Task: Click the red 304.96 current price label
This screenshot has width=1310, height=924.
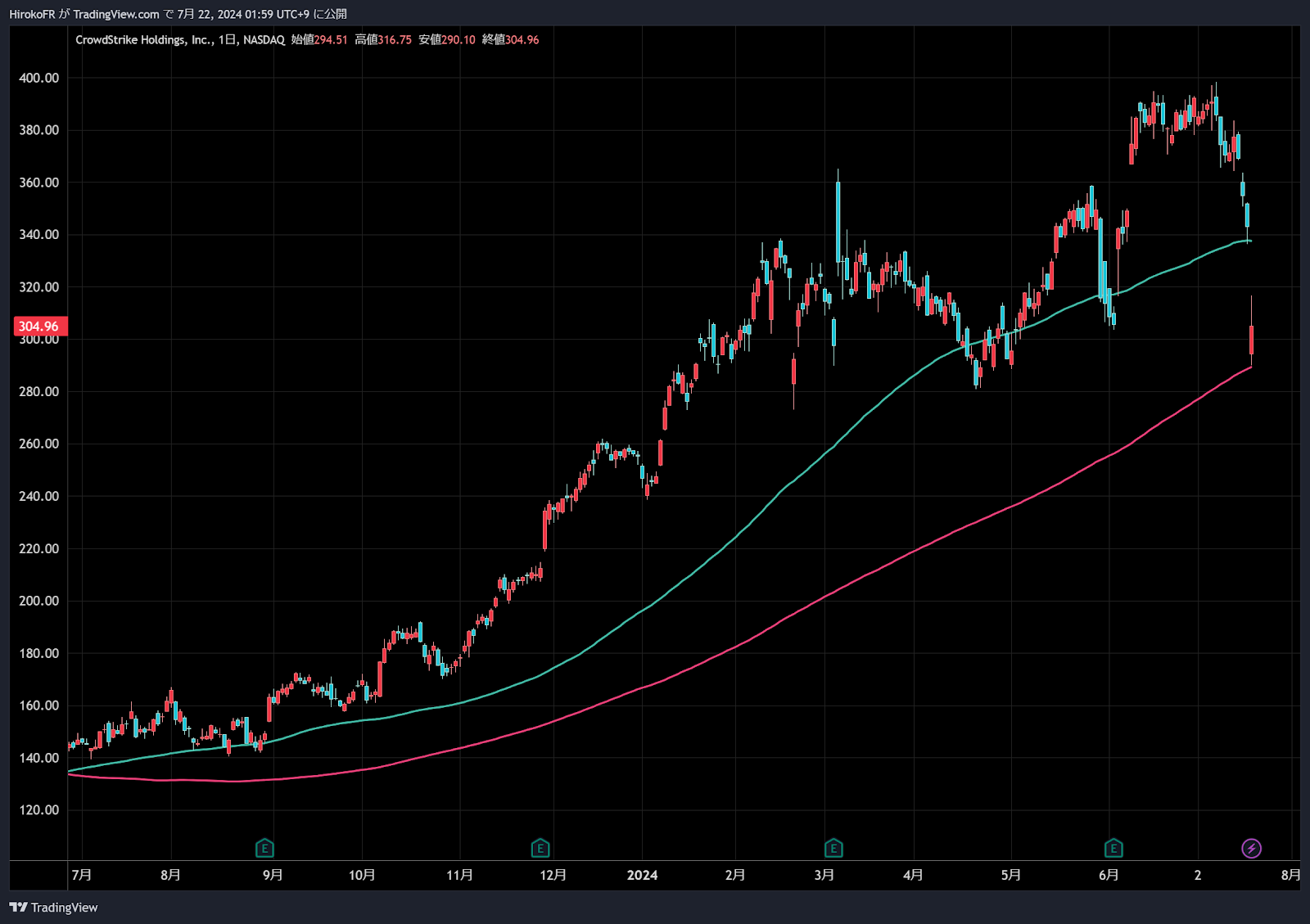Action: pyautogui.click(x=39, y=327)
